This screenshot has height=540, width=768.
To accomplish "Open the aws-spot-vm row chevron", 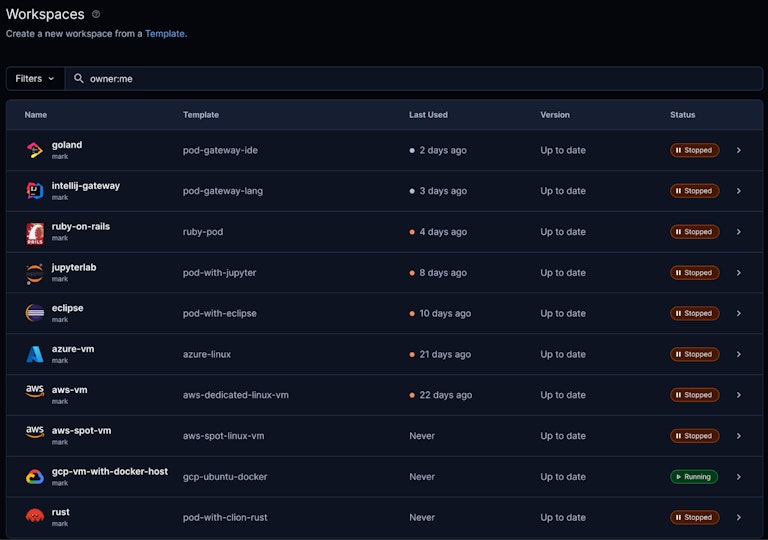I will [x=739, y=436].
